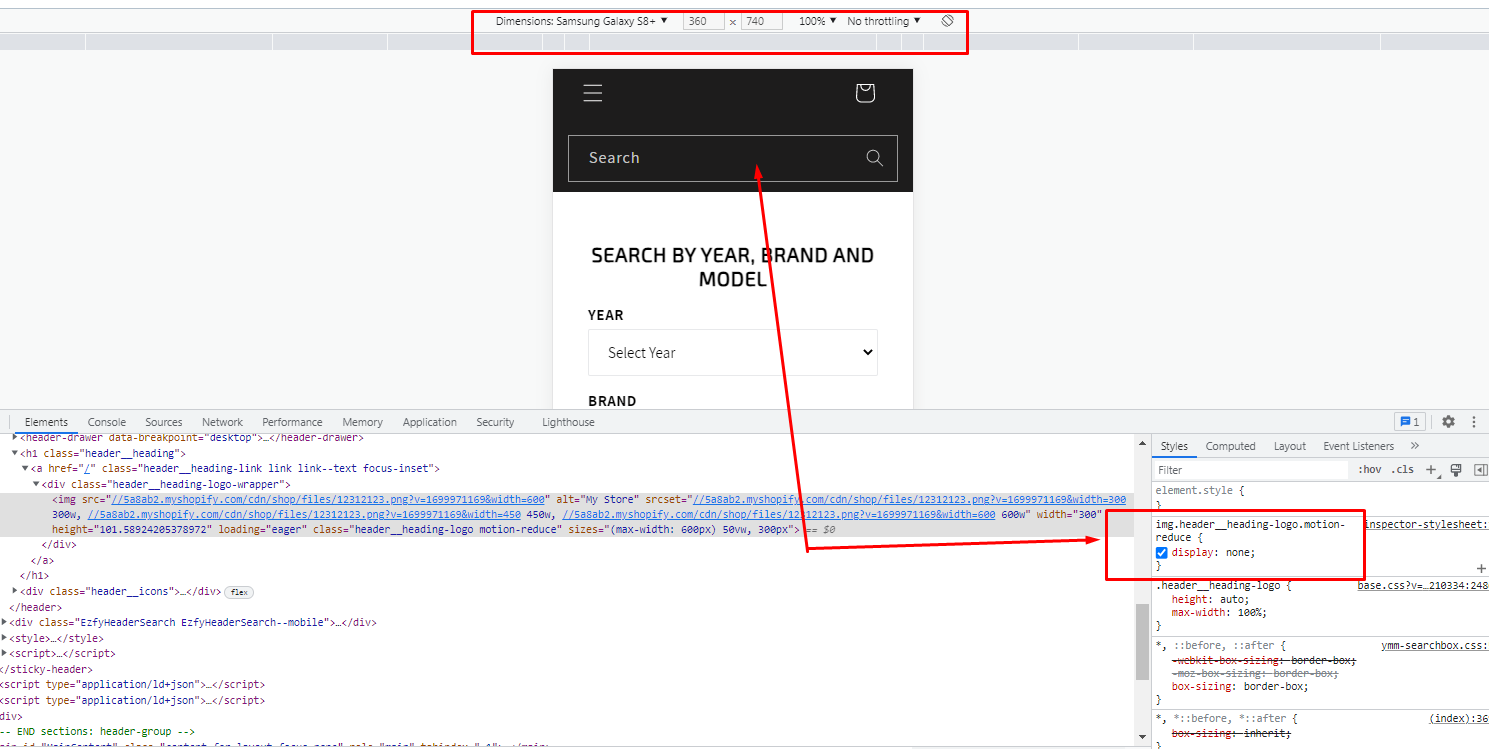
Task: Click the 'height: auto' declaration
Action: tap(1210, 599)
